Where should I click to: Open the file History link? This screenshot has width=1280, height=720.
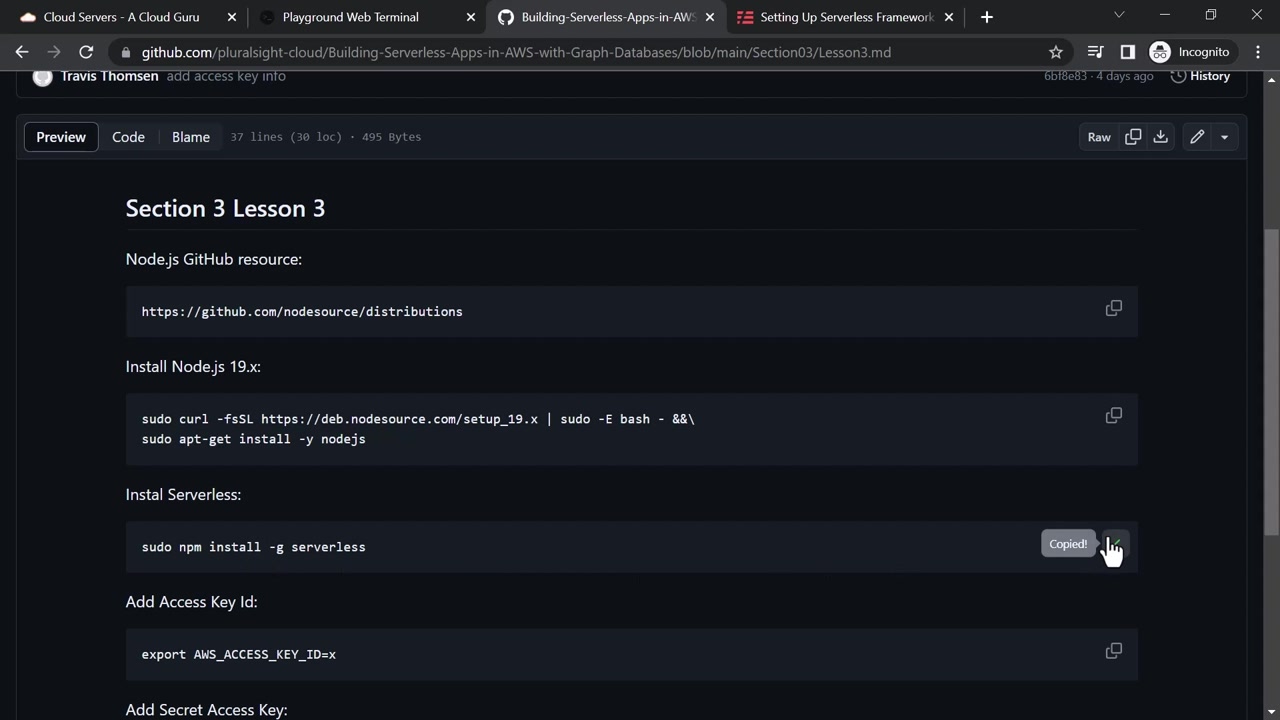[1200, 76]
